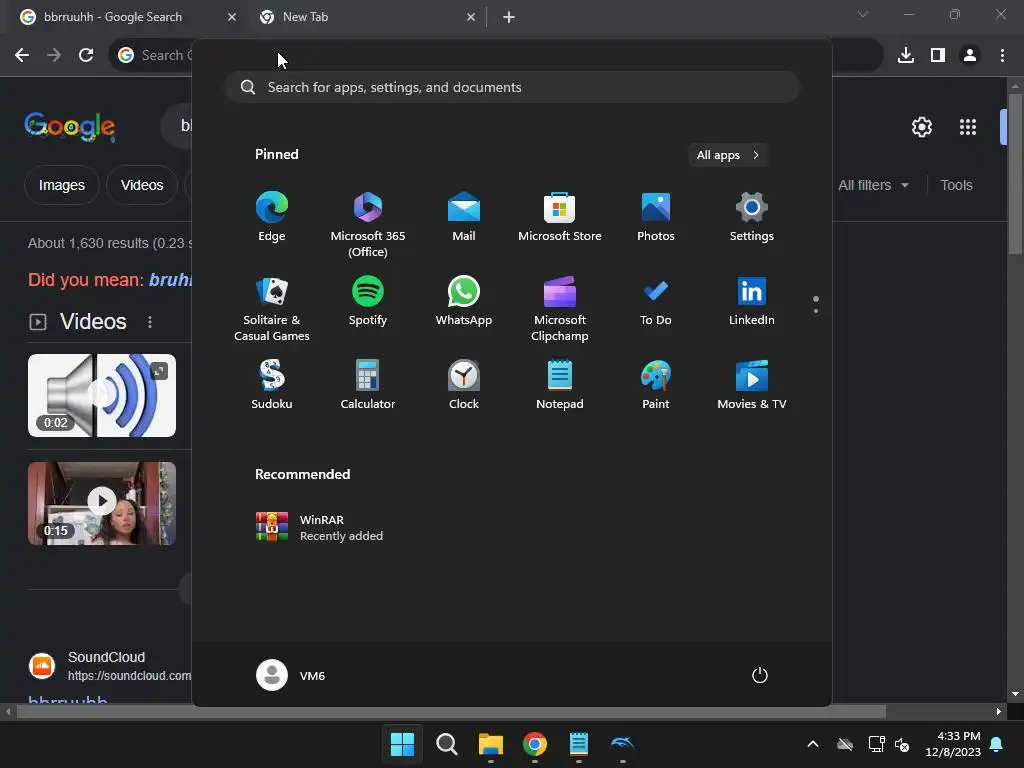The image size is (1024, 768).
Task: Click the power button in Start menu
Action: [760, 675]
